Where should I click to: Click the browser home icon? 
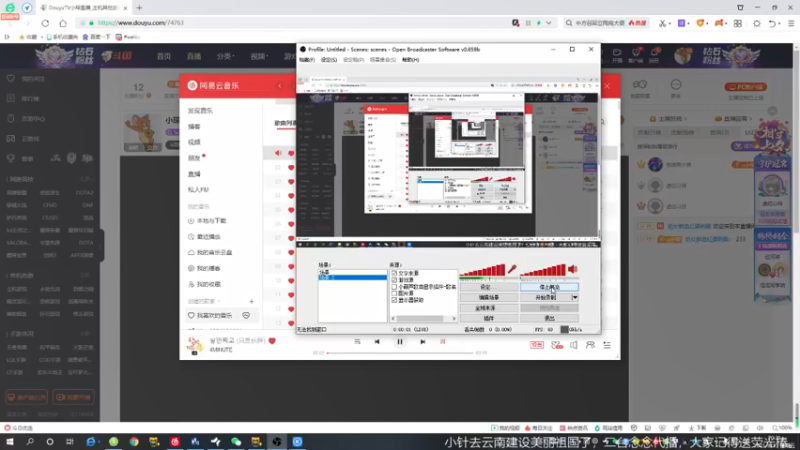tap(63, 23)
